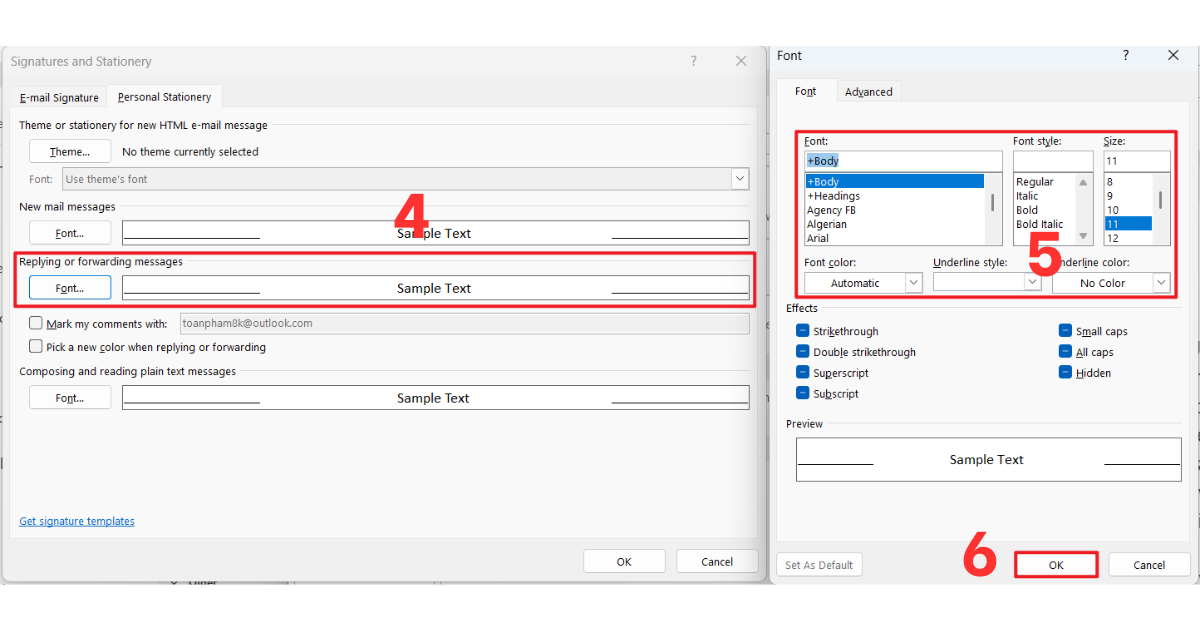Viewport: 1200px width, 630px height.
Task: Open the Underline color dropdown
Action: 1110,283
